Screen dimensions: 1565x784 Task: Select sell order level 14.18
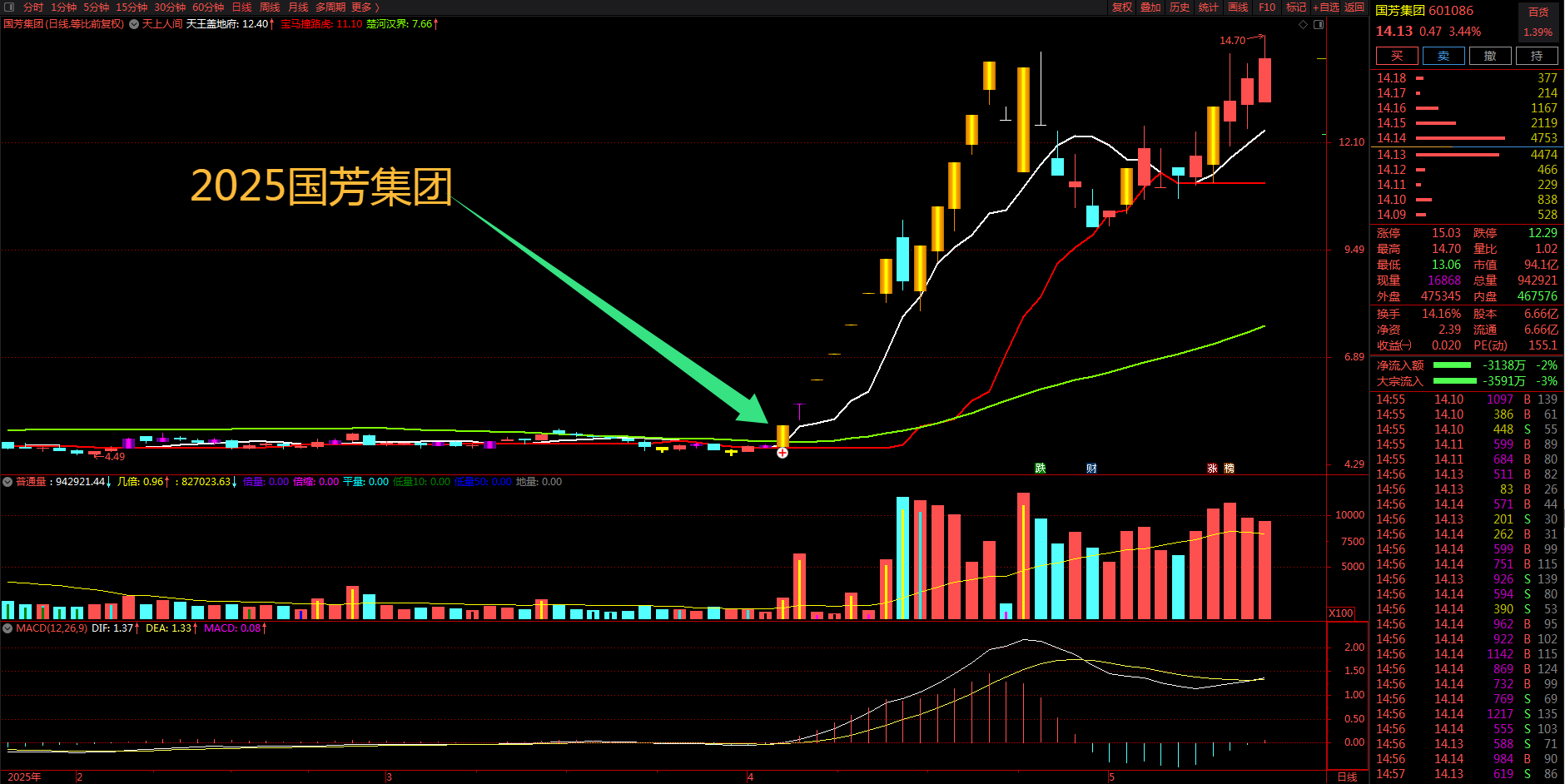point(1467,78)
